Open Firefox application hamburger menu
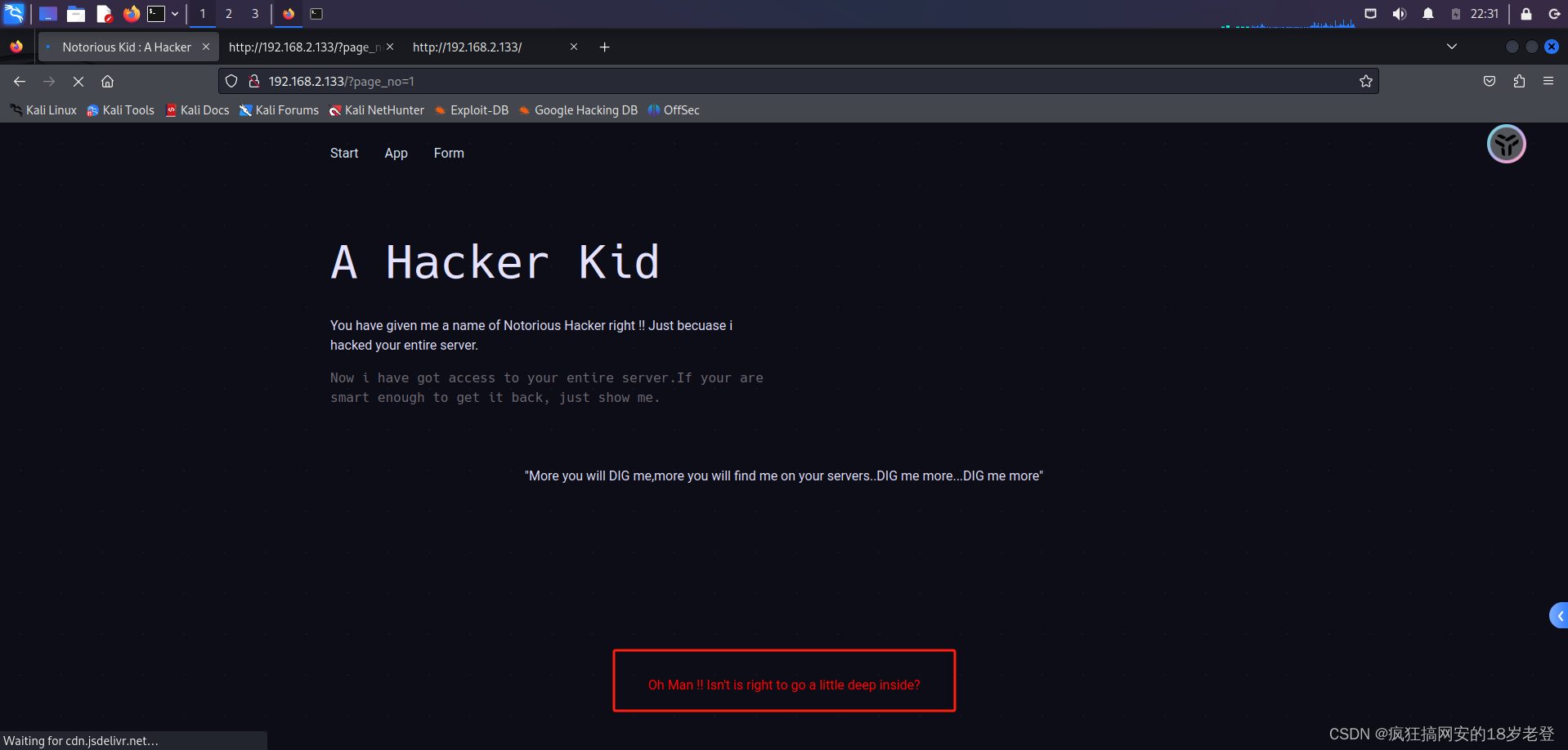 1548,81
